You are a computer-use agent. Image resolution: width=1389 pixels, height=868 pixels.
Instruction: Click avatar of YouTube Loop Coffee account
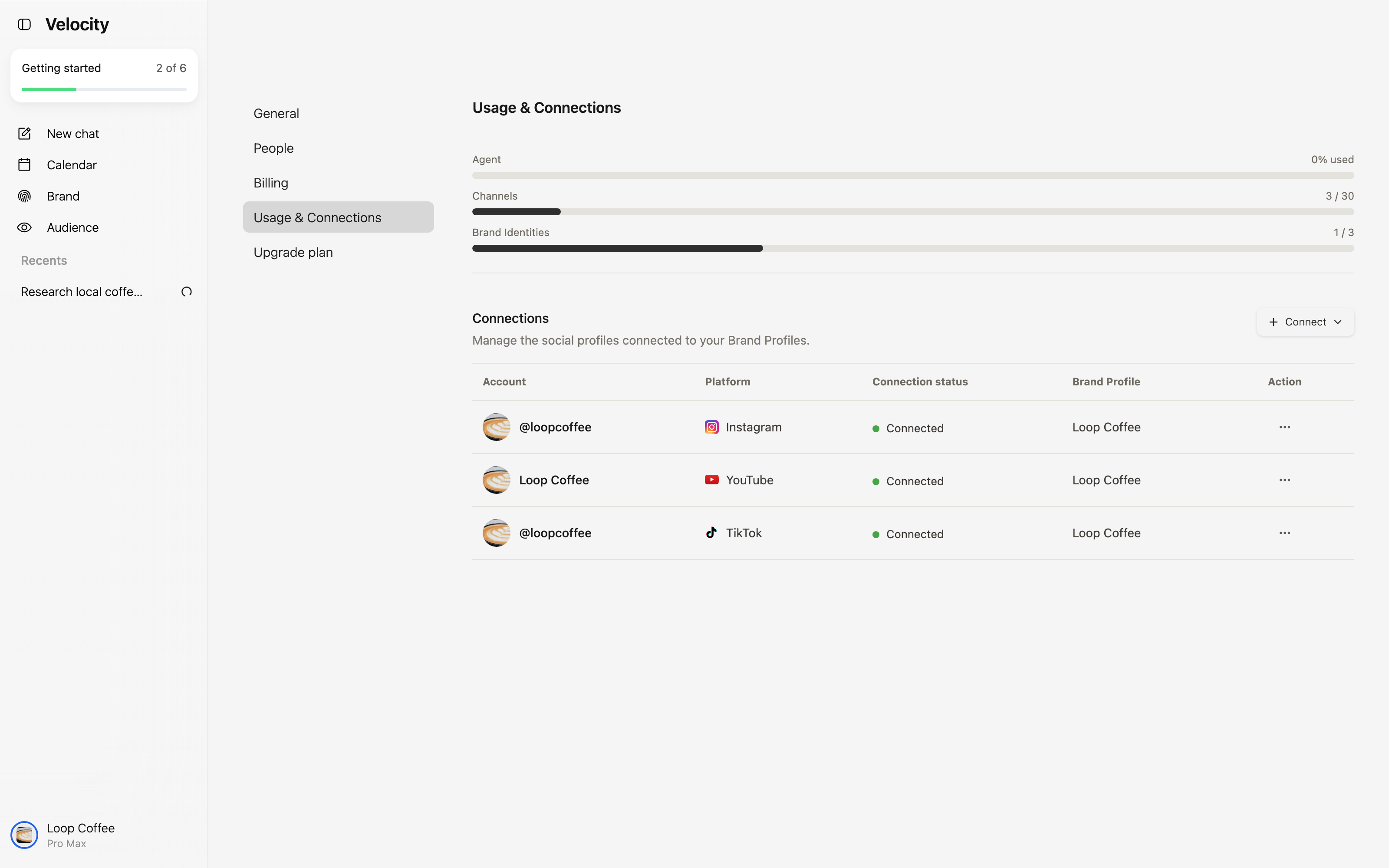(497, 480)
